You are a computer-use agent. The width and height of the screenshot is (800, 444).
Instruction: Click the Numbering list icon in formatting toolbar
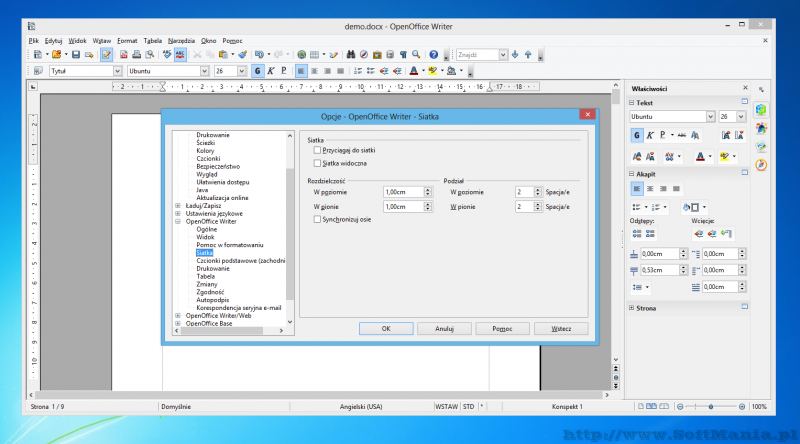[x=358, y=71]
